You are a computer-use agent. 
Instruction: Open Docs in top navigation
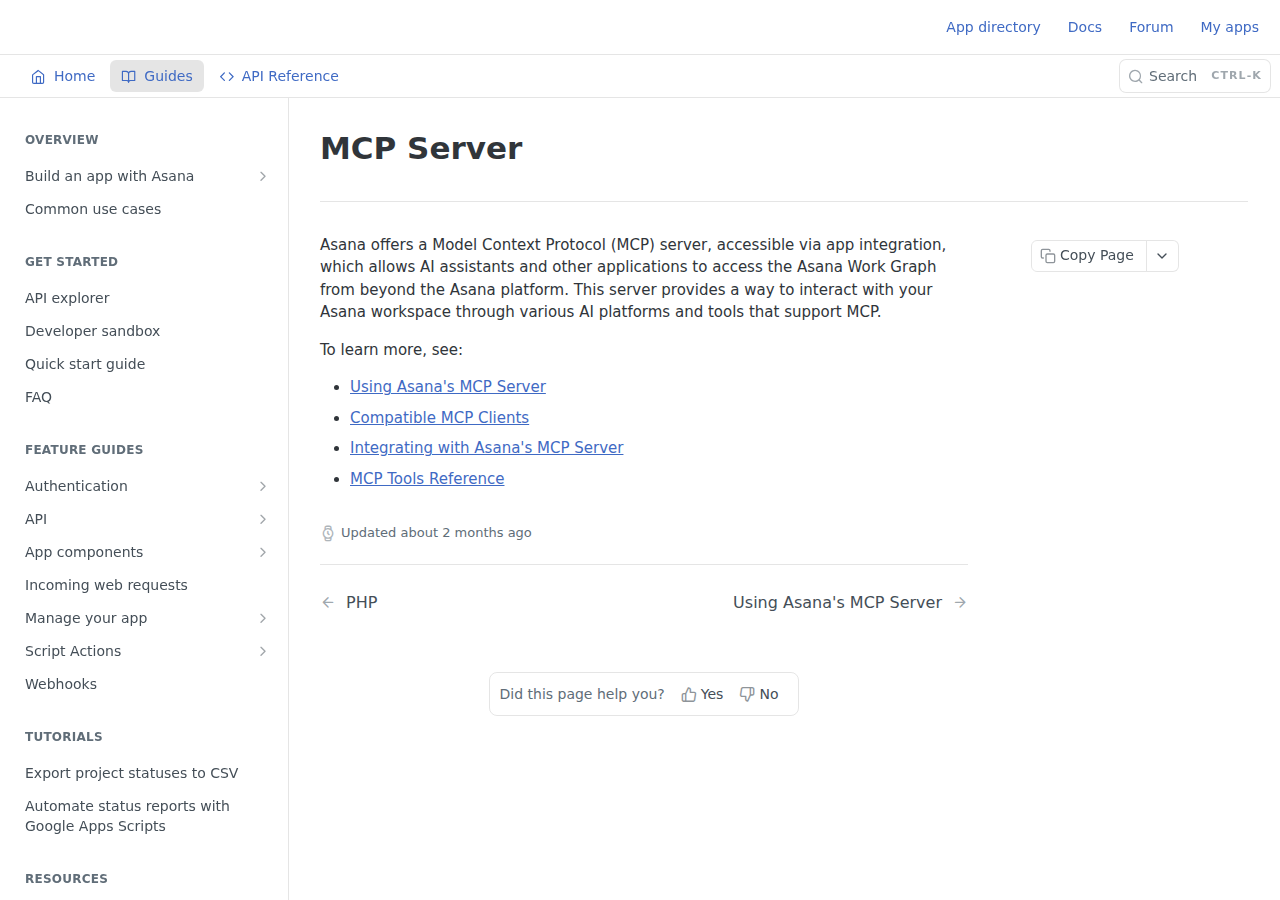click(1085, 27)
